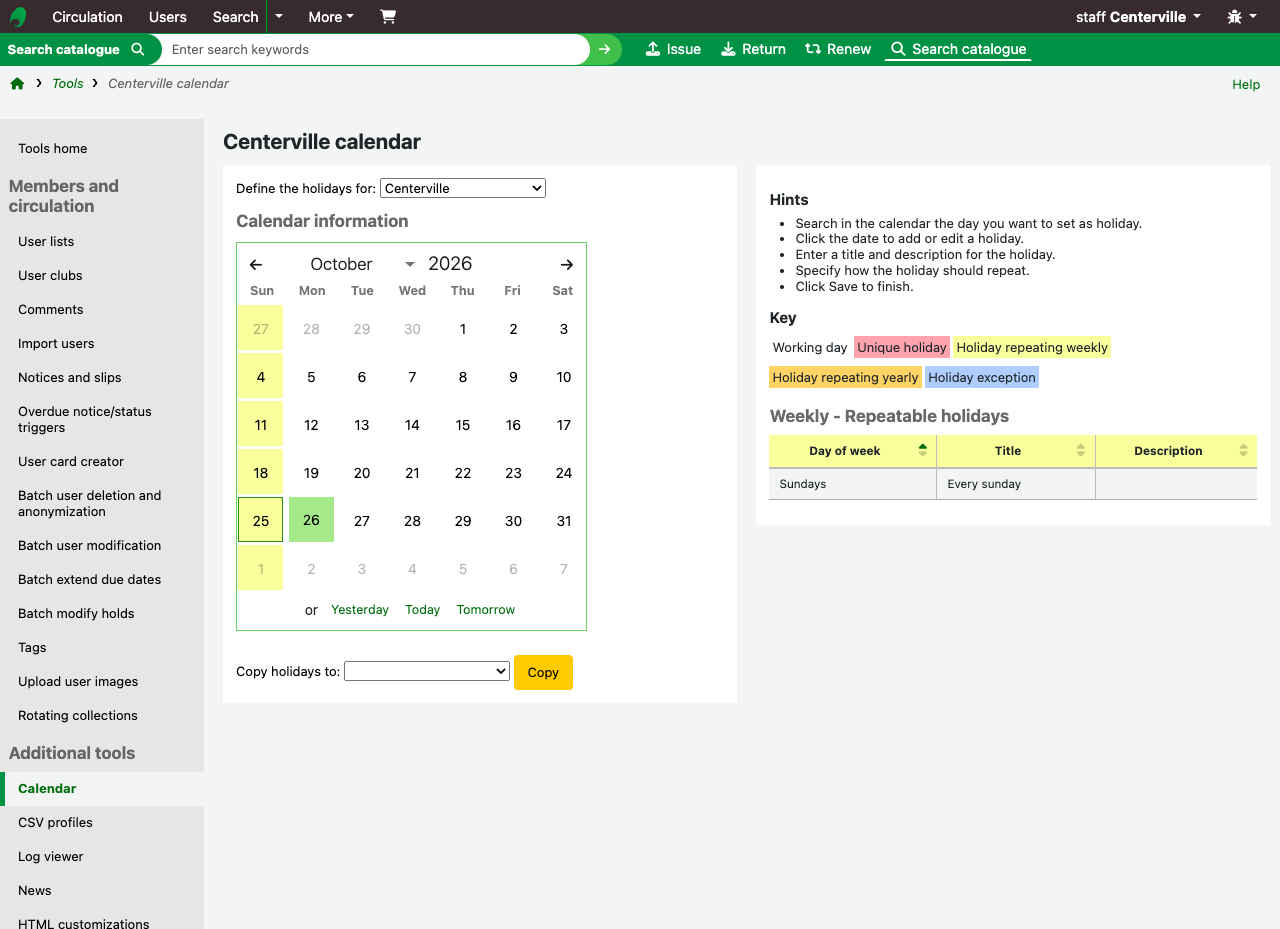Advance to next month in calendar
1280x929 pixels.
(567, 265)
